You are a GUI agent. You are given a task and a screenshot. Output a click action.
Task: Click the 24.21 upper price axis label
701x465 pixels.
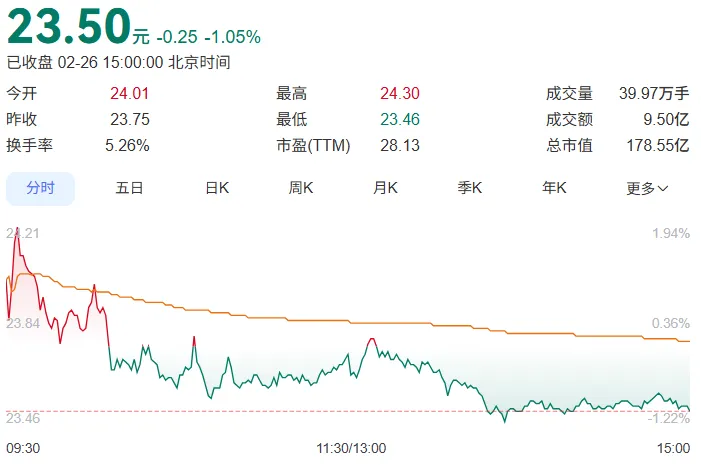coord(23,233)
